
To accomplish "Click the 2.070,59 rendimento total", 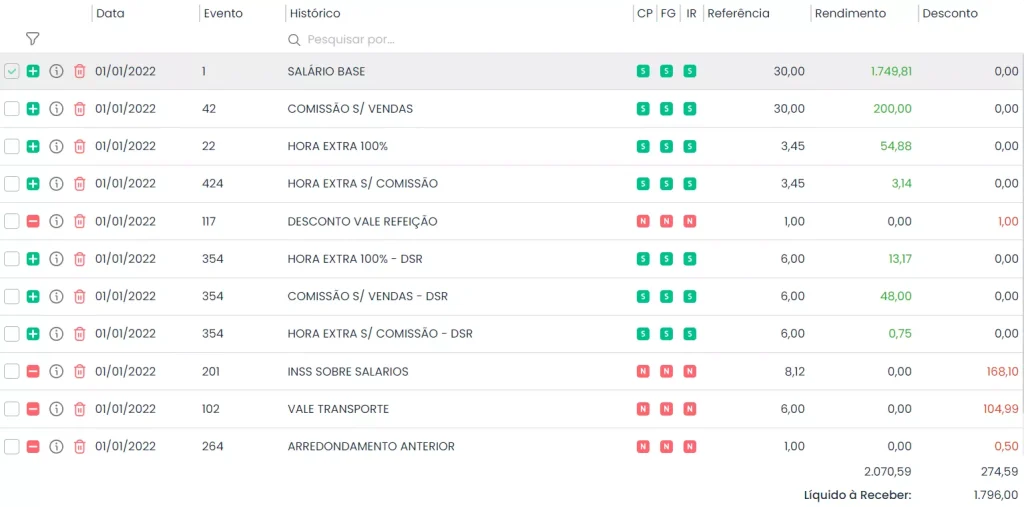I will pos(888,471).
